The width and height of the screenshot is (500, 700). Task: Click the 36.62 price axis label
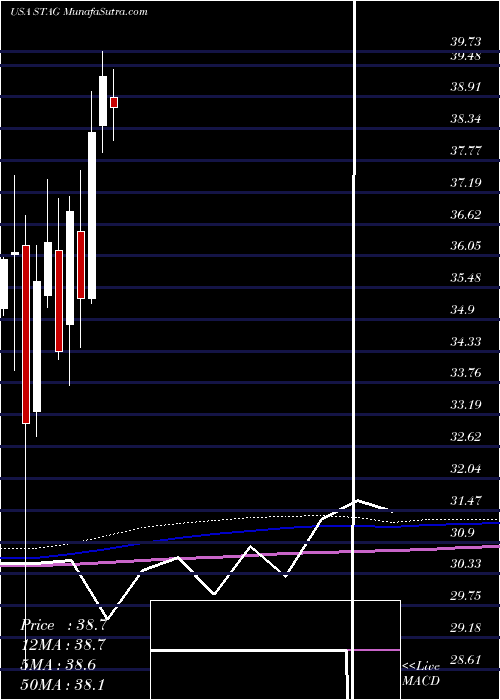pos(466,214)
